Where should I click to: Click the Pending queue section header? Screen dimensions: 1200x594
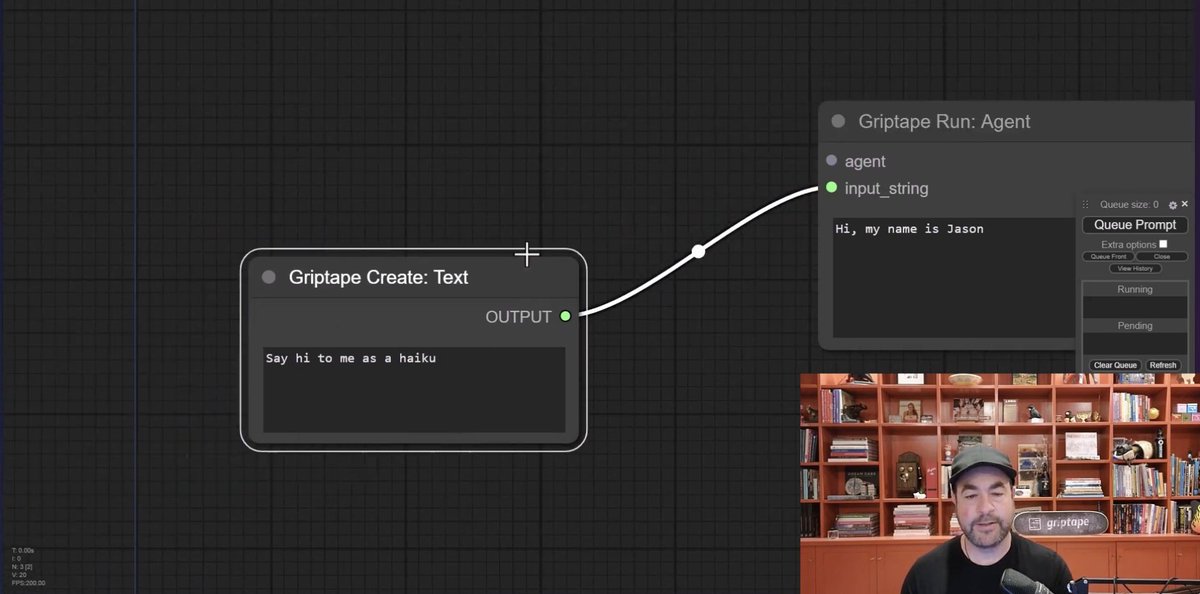[1135, 325]
